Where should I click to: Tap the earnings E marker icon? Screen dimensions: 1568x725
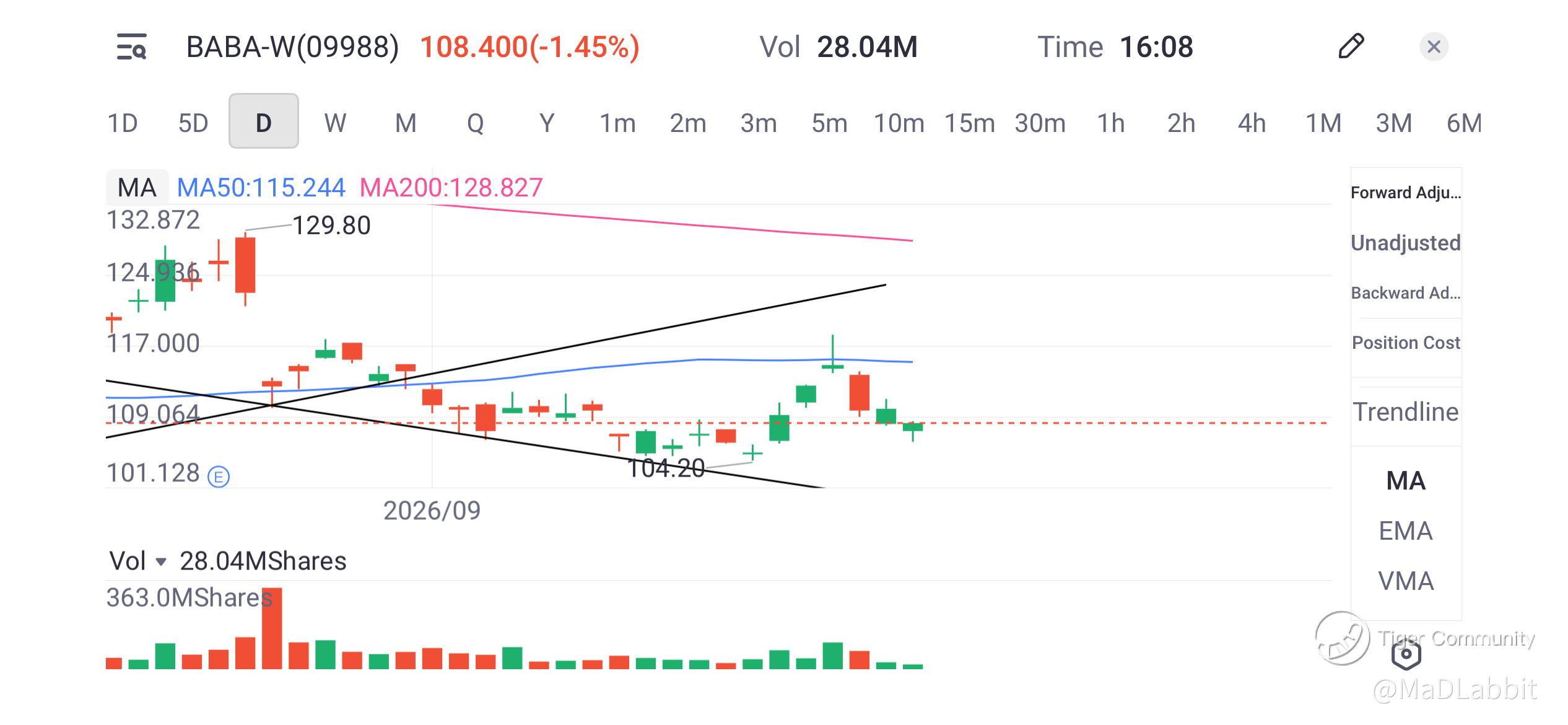pos(219,477)
